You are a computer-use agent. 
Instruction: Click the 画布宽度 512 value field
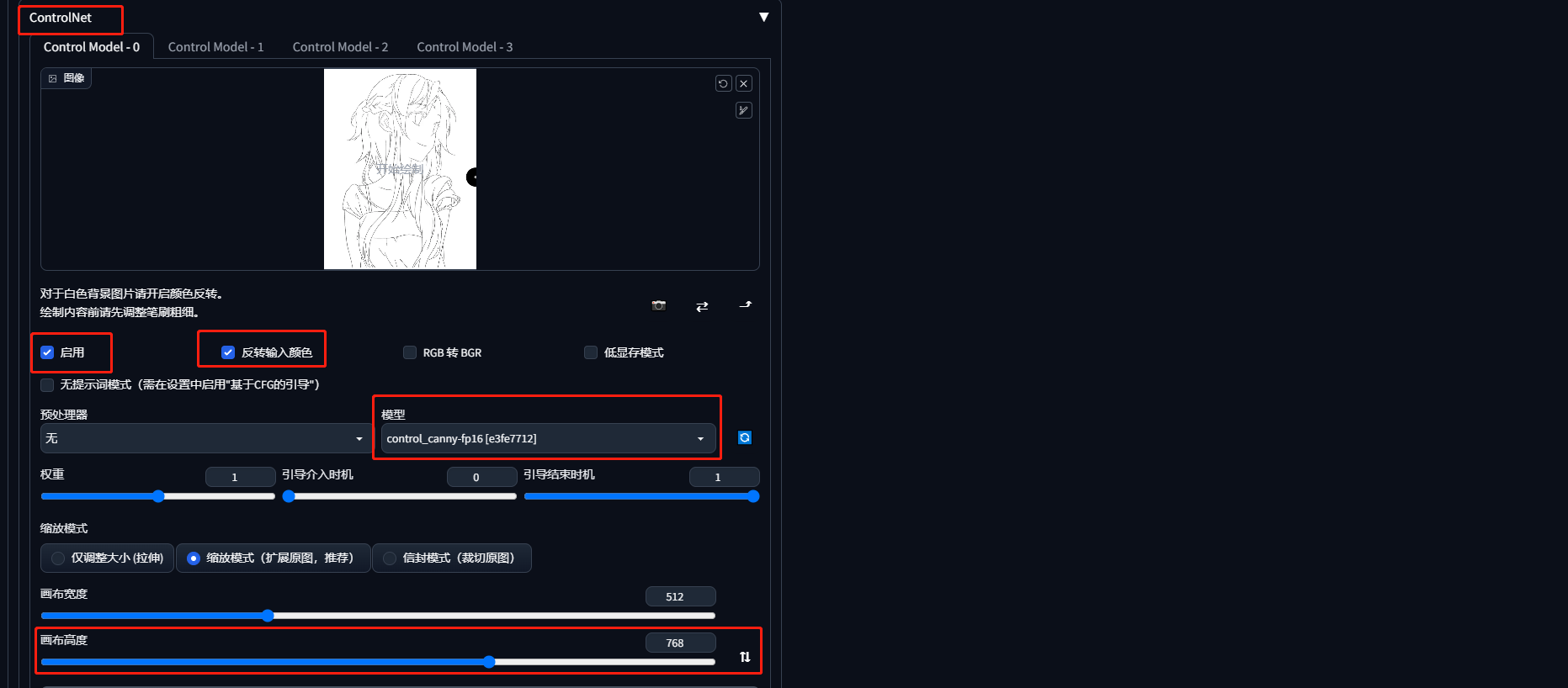coord(680,596)
